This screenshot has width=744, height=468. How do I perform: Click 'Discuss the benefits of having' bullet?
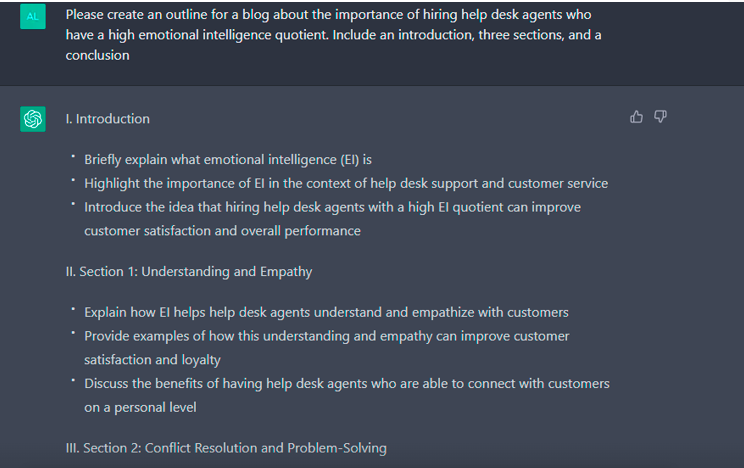tap(347, 395)
